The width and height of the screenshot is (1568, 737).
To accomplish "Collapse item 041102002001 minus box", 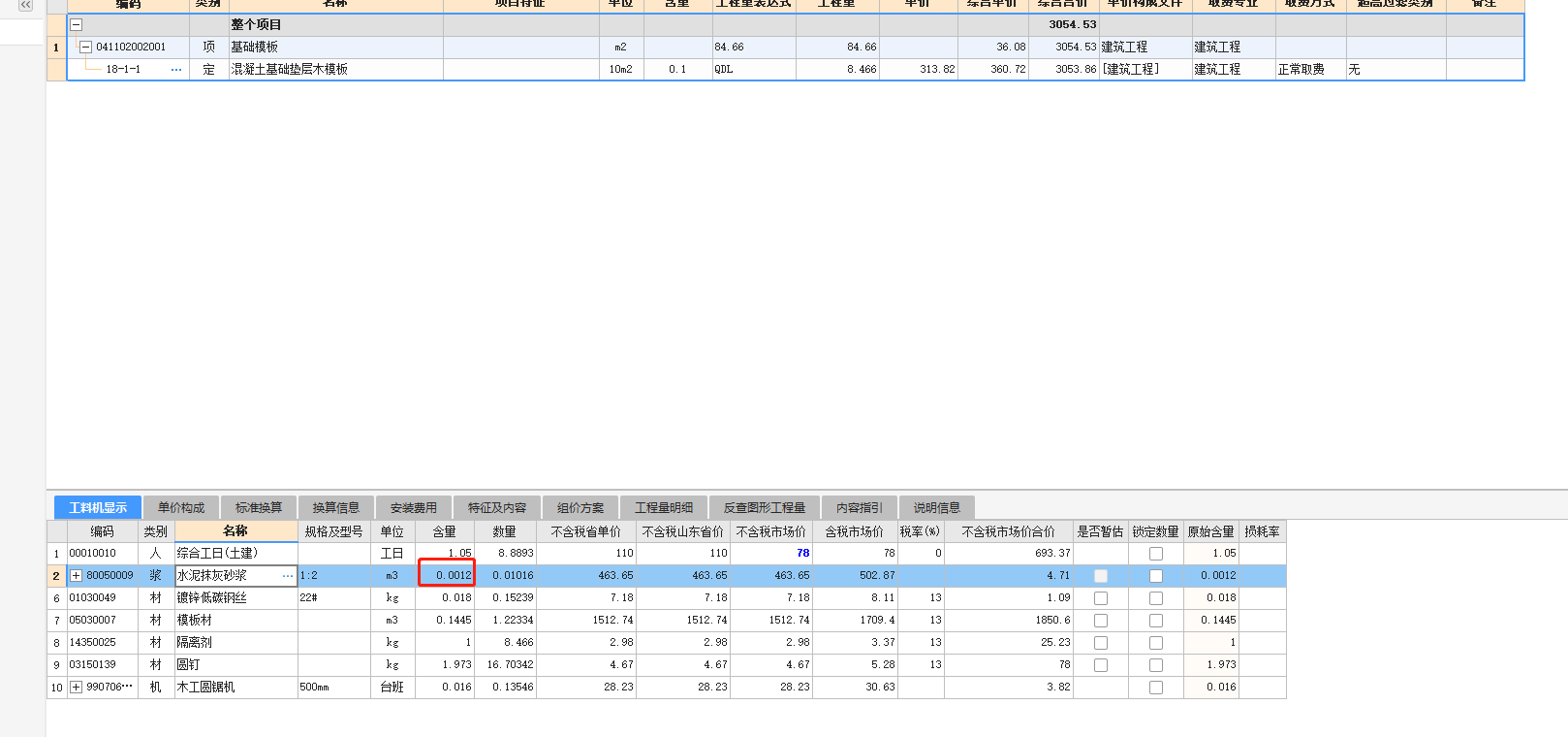I will [86, 47].
